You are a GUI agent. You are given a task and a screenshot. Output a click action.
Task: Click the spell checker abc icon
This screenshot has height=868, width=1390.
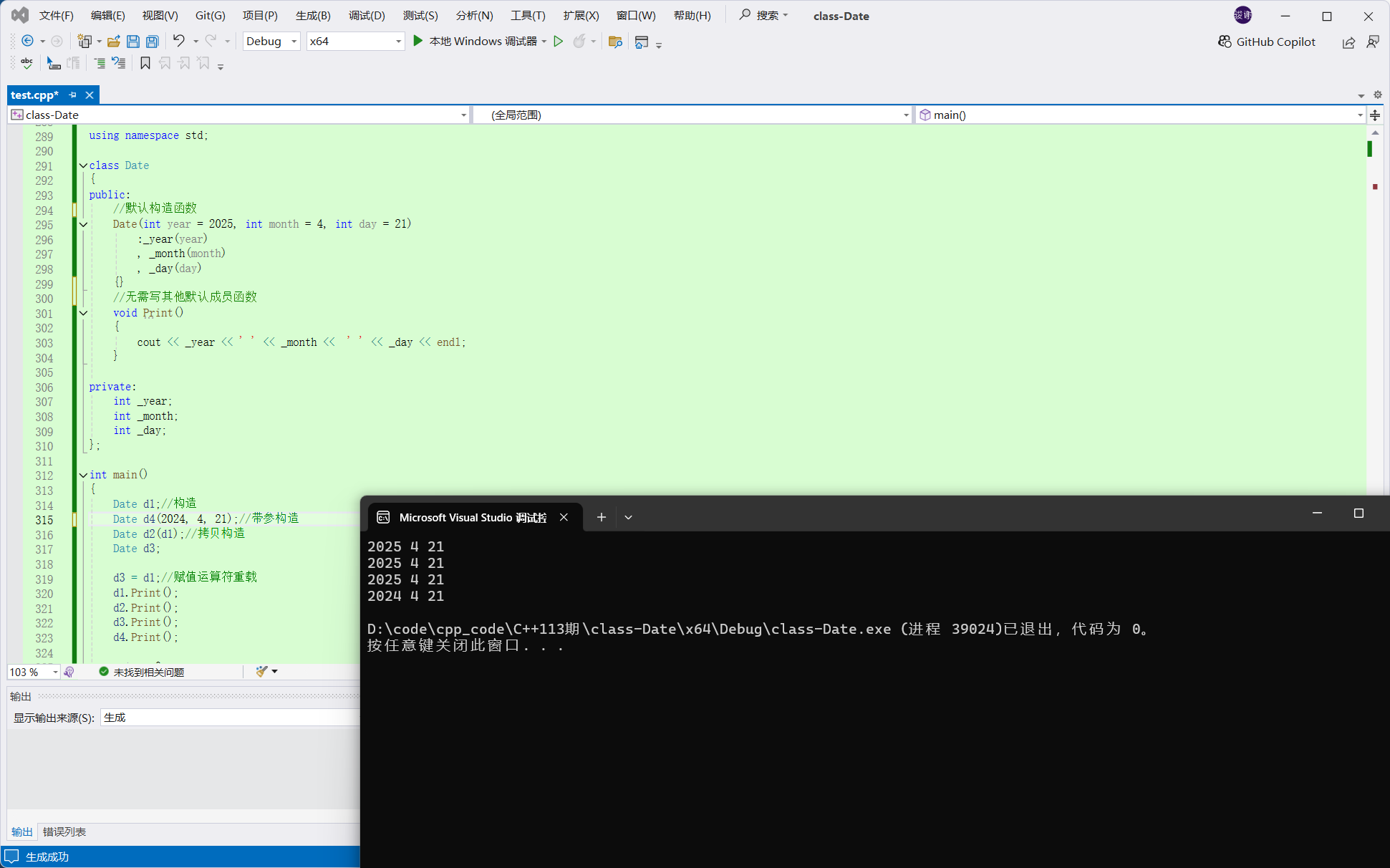pos(26,64)
